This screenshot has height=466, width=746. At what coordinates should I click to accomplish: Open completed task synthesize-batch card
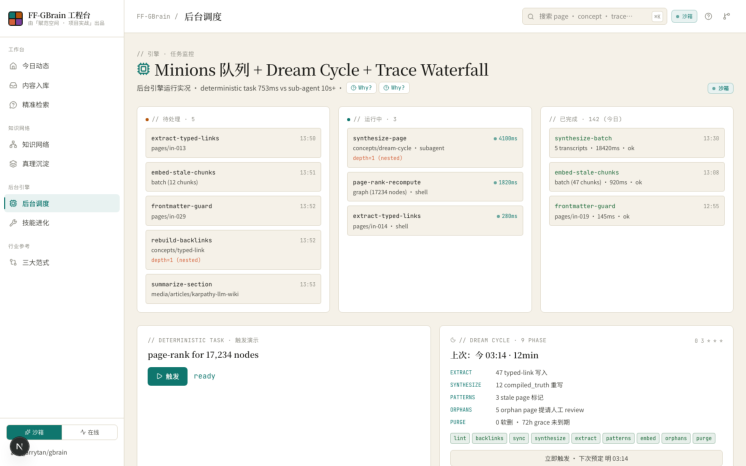click(637, 143)
